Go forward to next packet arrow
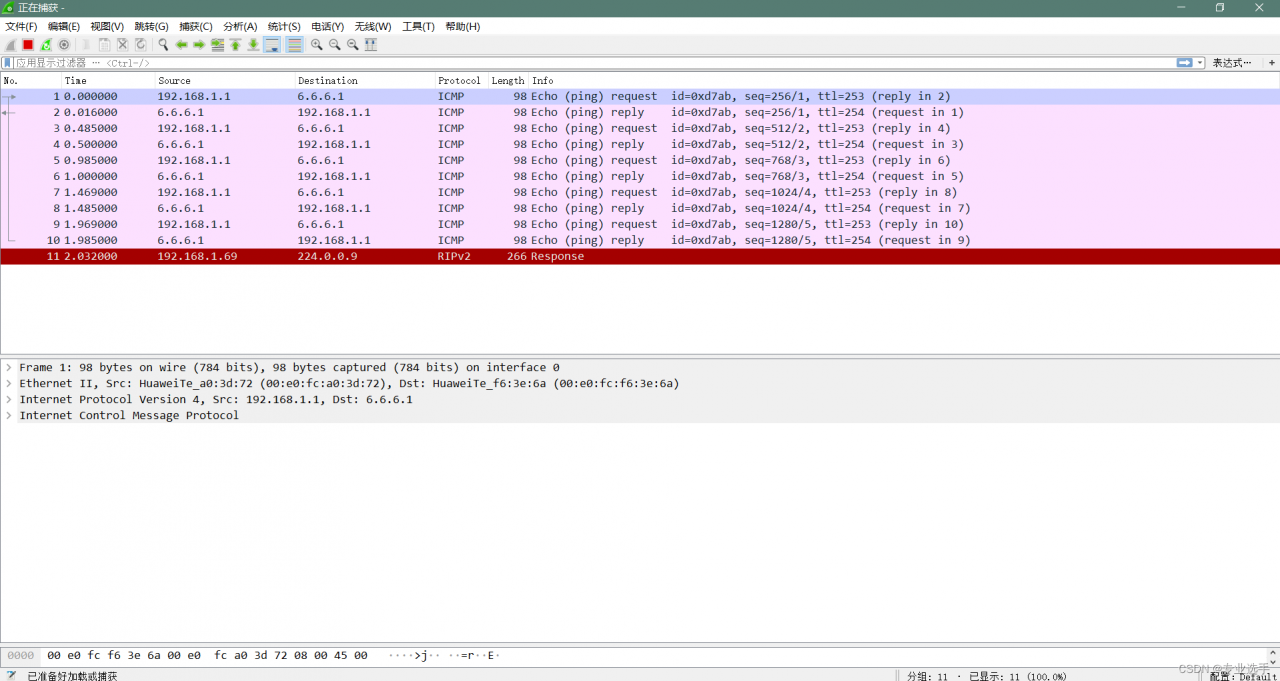The width and height of the screenshot is (1280, 681). (199, 45)
